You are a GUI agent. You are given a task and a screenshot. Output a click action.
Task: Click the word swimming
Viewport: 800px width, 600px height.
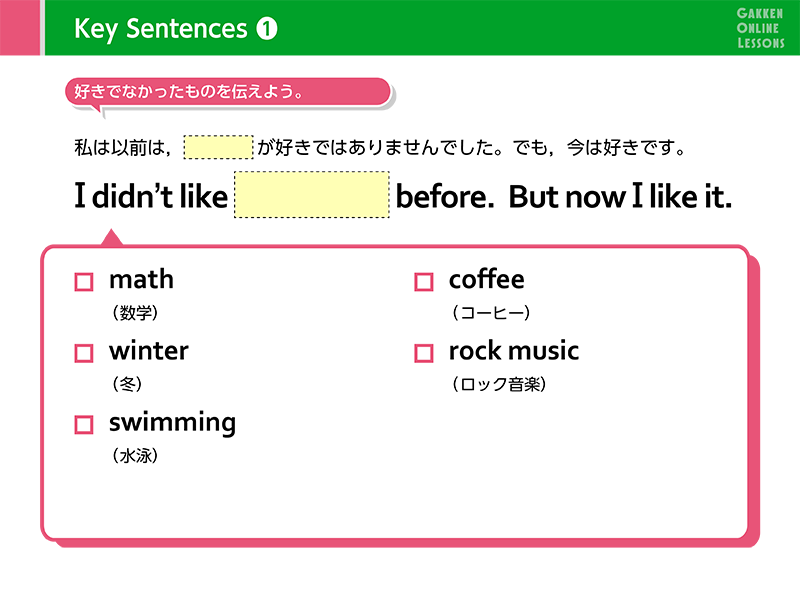[x=172, y=423]
